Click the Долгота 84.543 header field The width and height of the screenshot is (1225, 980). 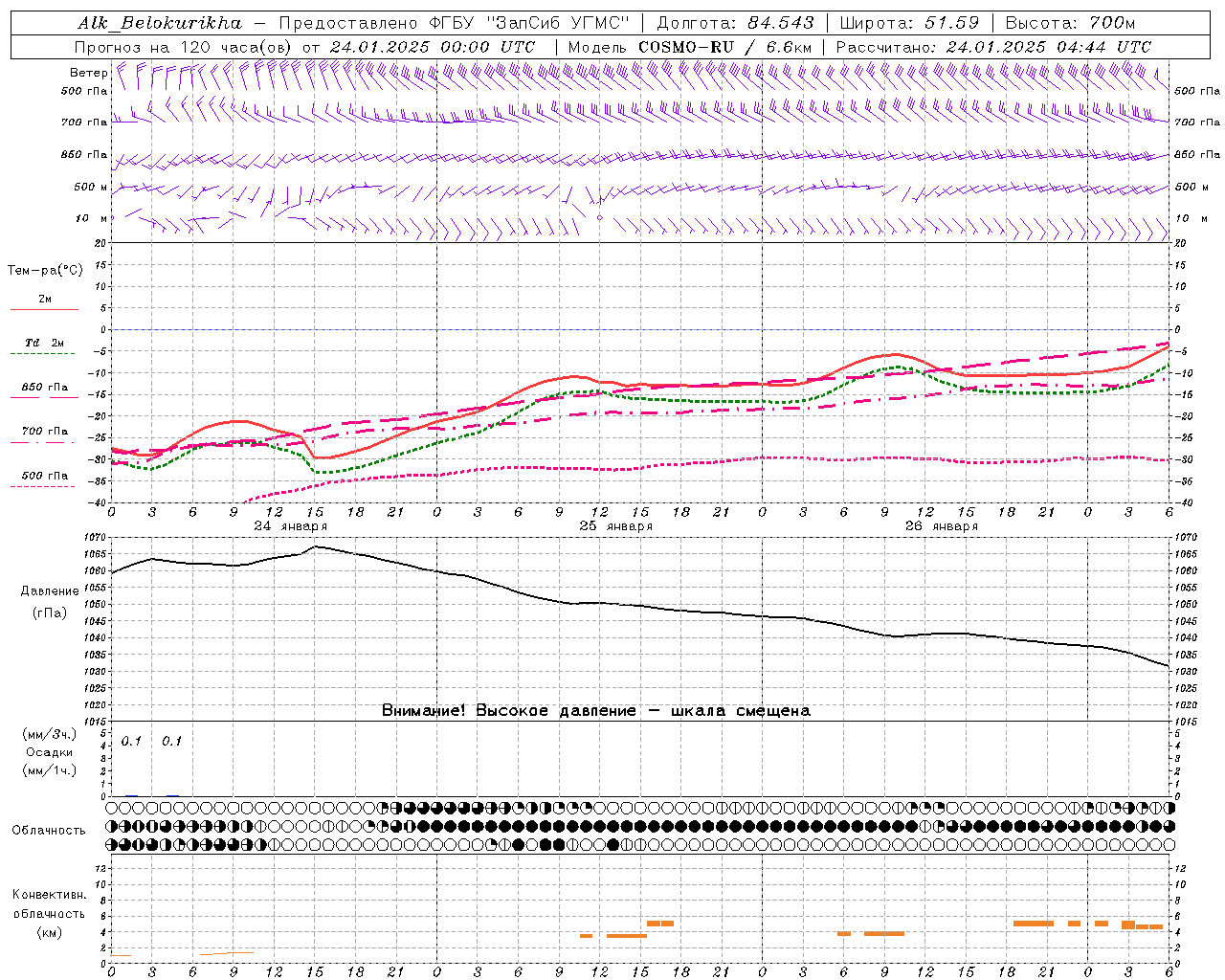pos(734,23)
